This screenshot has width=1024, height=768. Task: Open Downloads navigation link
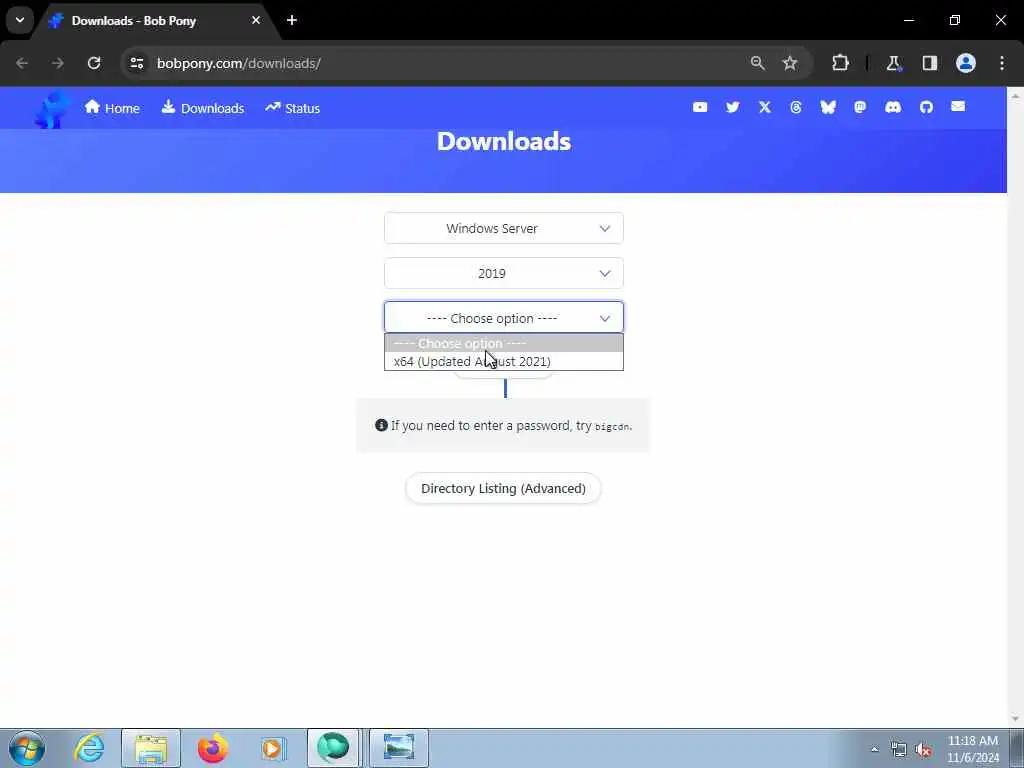[202, 108]
